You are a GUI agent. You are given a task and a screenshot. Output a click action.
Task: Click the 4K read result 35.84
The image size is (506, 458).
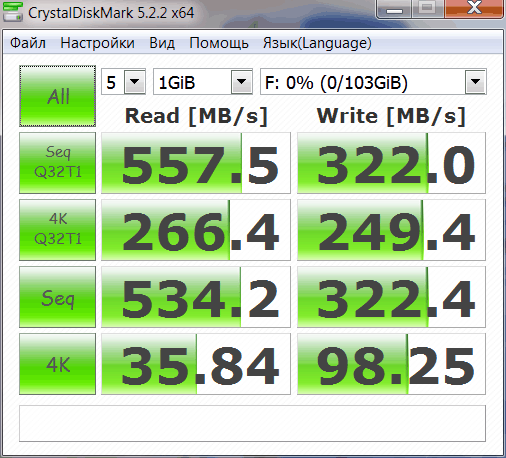196,364
